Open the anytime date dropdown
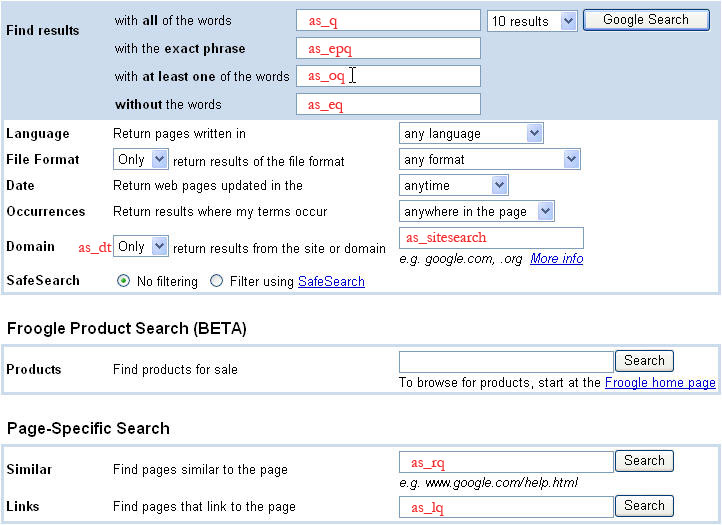Screen dimensions: 722x525 454,185
